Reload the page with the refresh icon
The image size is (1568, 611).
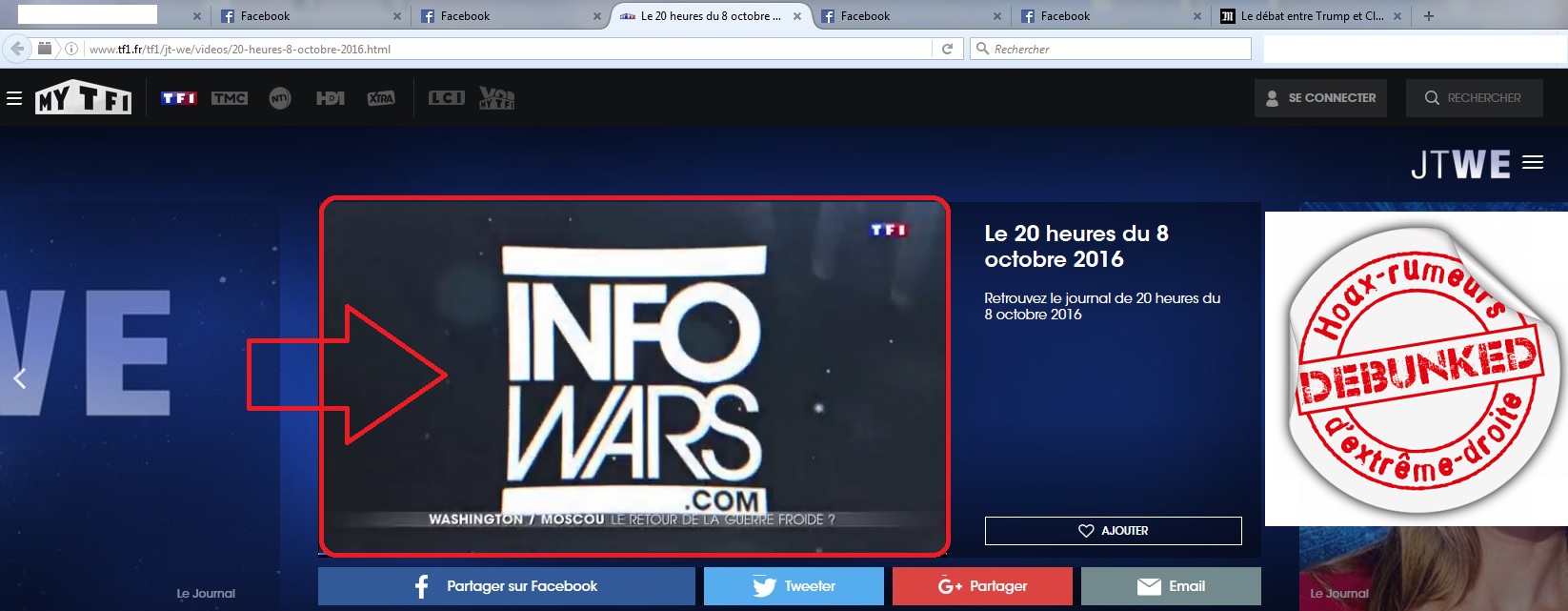pyautogui.click(x=947, y=49)
